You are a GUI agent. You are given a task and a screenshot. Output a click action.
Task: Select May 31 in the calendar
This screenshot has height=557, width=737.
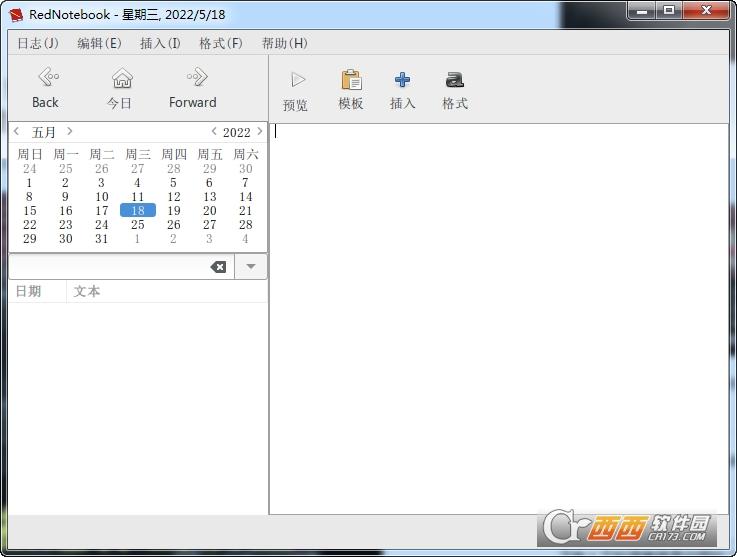coord(102,238)
